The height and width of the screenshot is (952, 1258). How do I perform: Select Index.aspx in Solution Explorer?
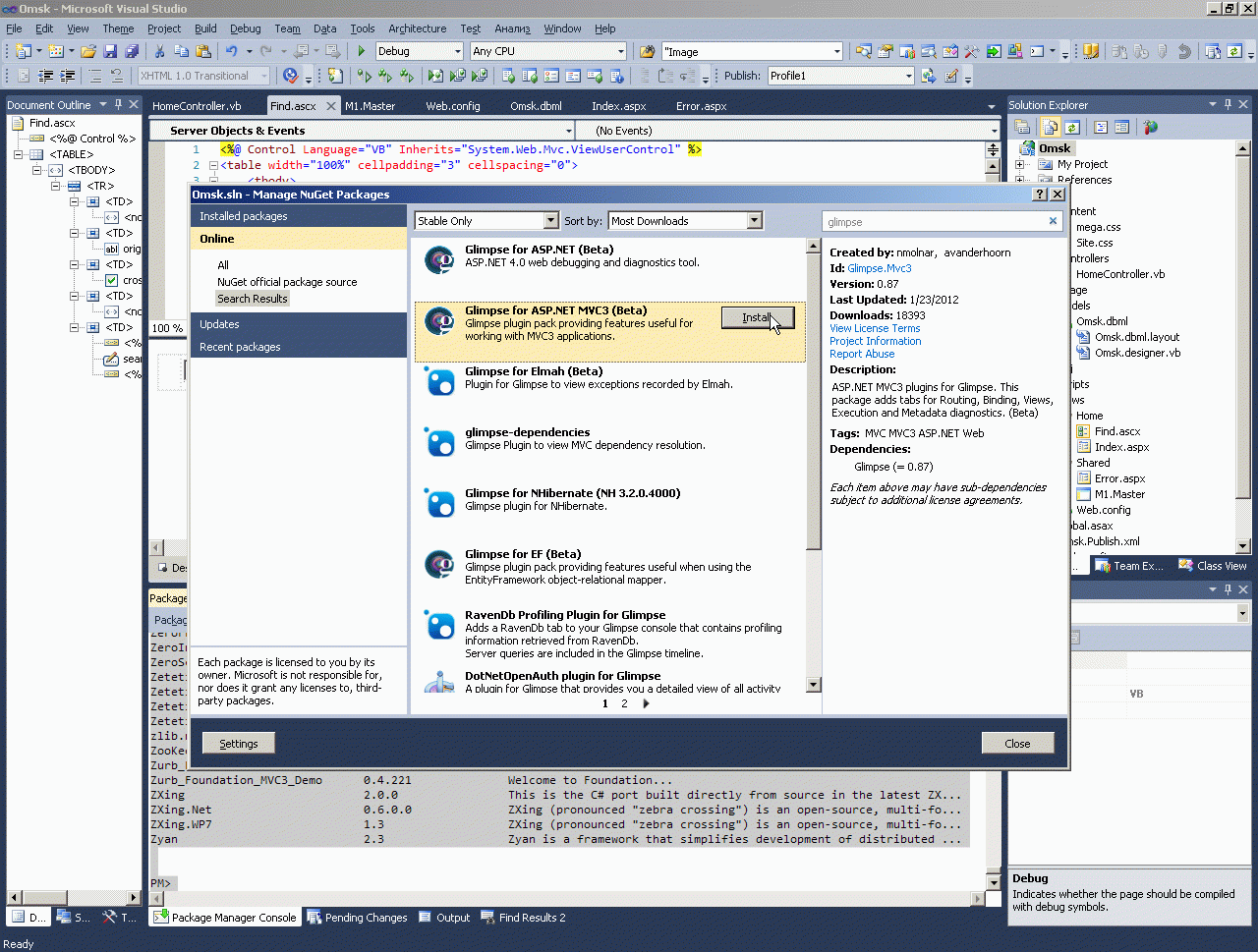[1121, 447]
